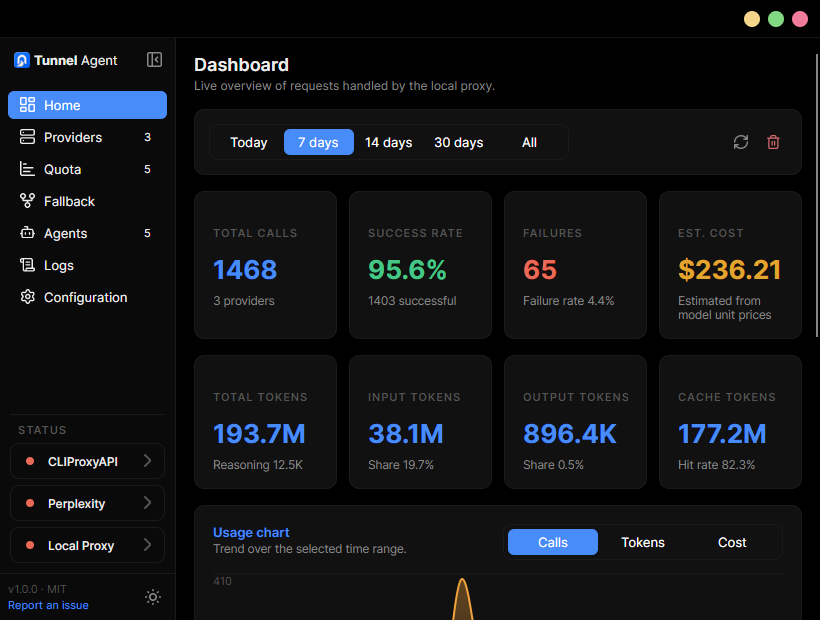The height and width of the screenshot is (620, 820).
Task: Expand the CLIProxyAPI status chevron
Action: pos(147,461)
